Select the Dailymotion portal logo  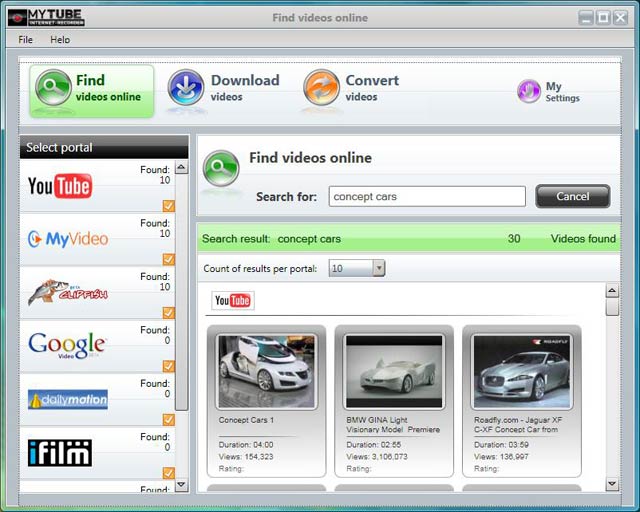68,399
